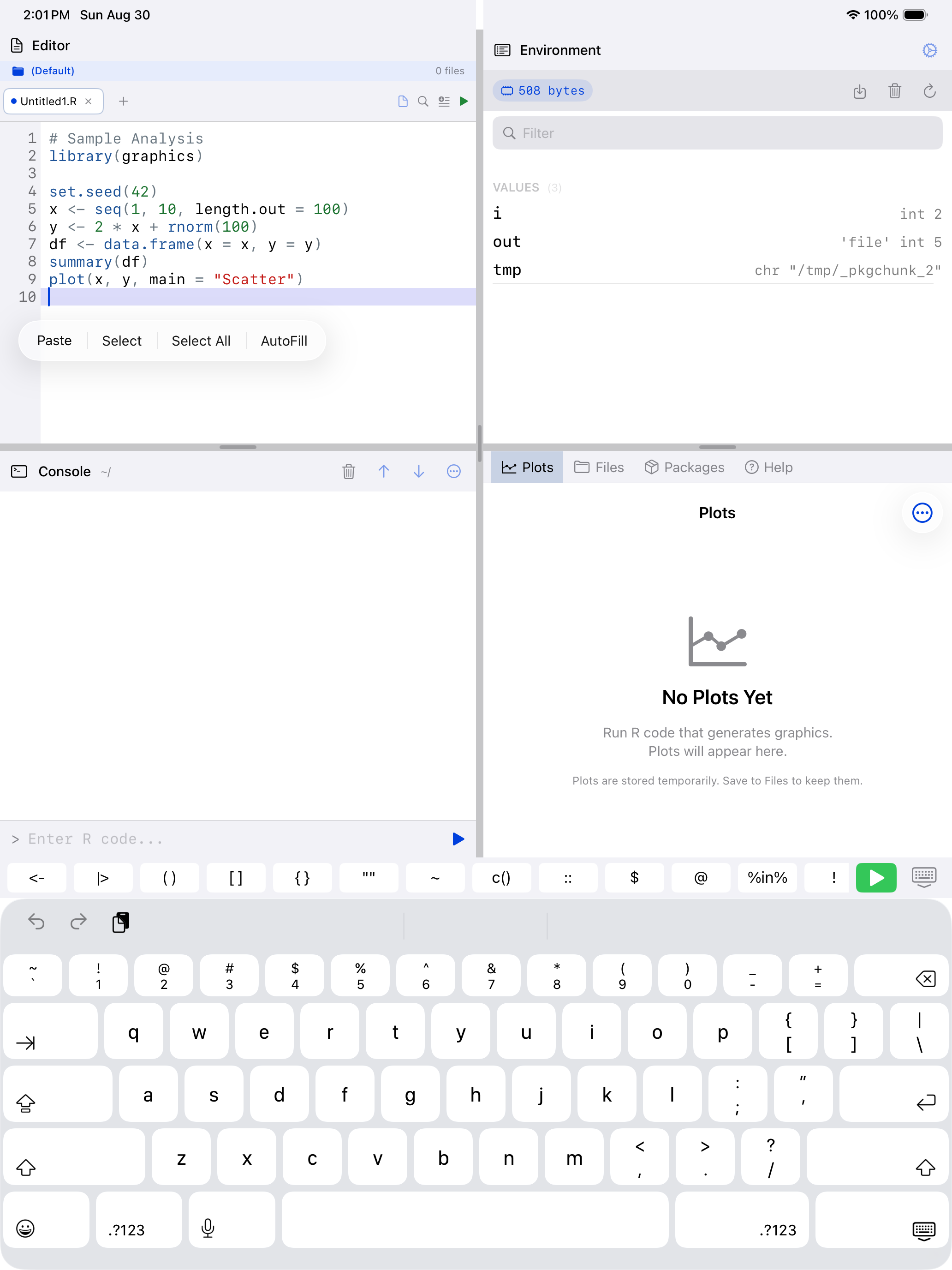Screen dimensions: 952x1270
Task: Insert square brackets [] shortcut
Action: click(x=236, y=877)
